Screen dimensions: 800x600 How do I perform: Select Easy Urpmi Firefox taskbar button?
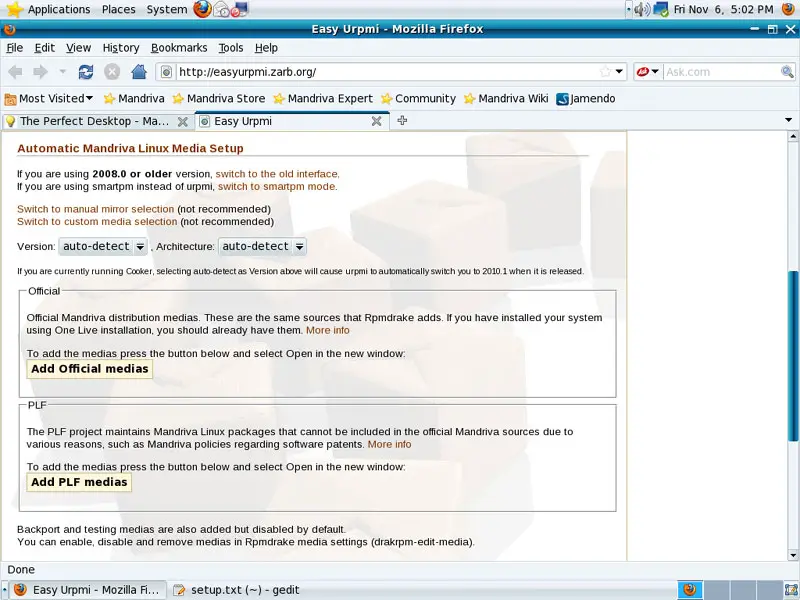pos(88,590)
